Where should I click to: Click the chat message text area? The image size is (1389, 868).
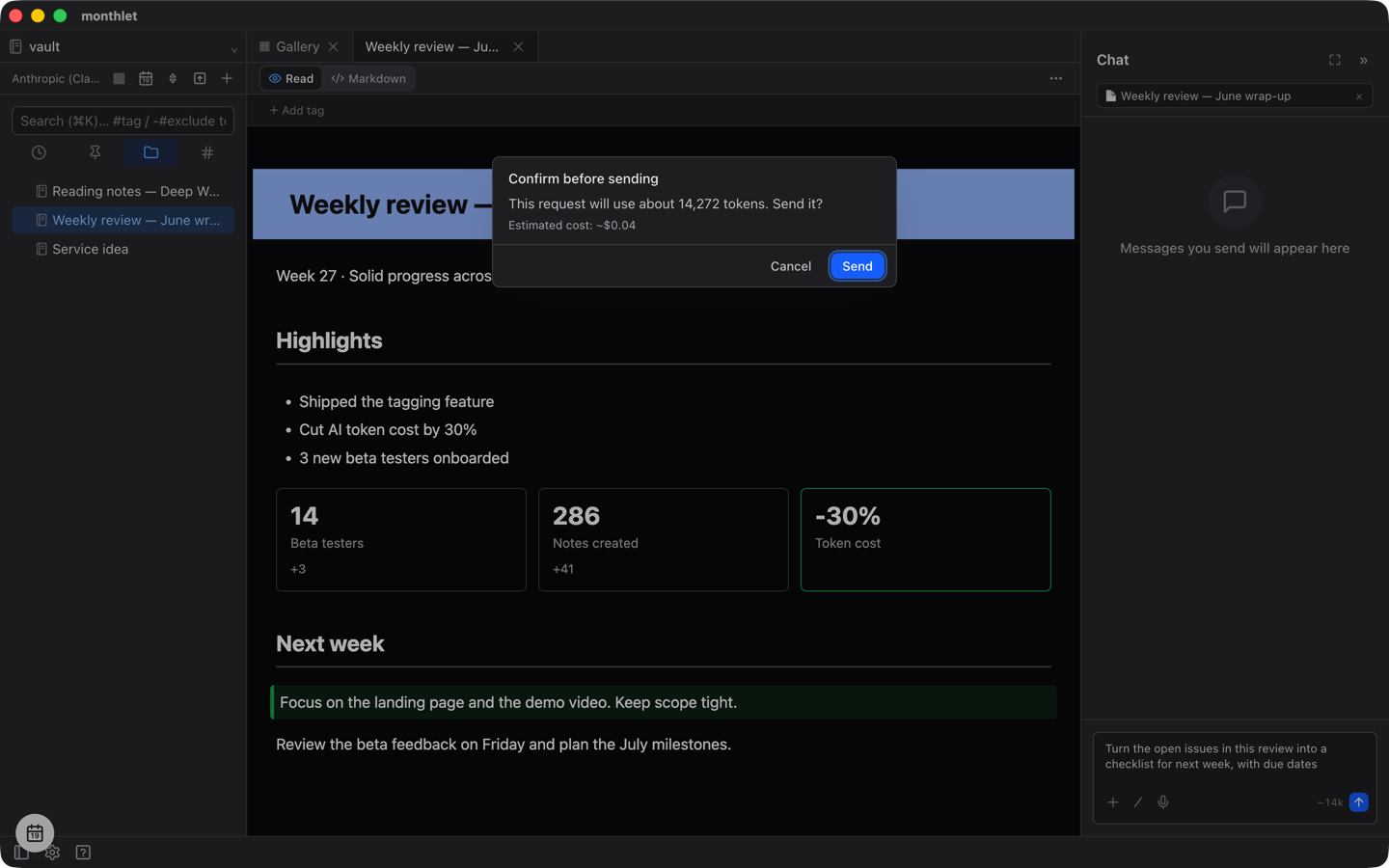click(1234, 757)
